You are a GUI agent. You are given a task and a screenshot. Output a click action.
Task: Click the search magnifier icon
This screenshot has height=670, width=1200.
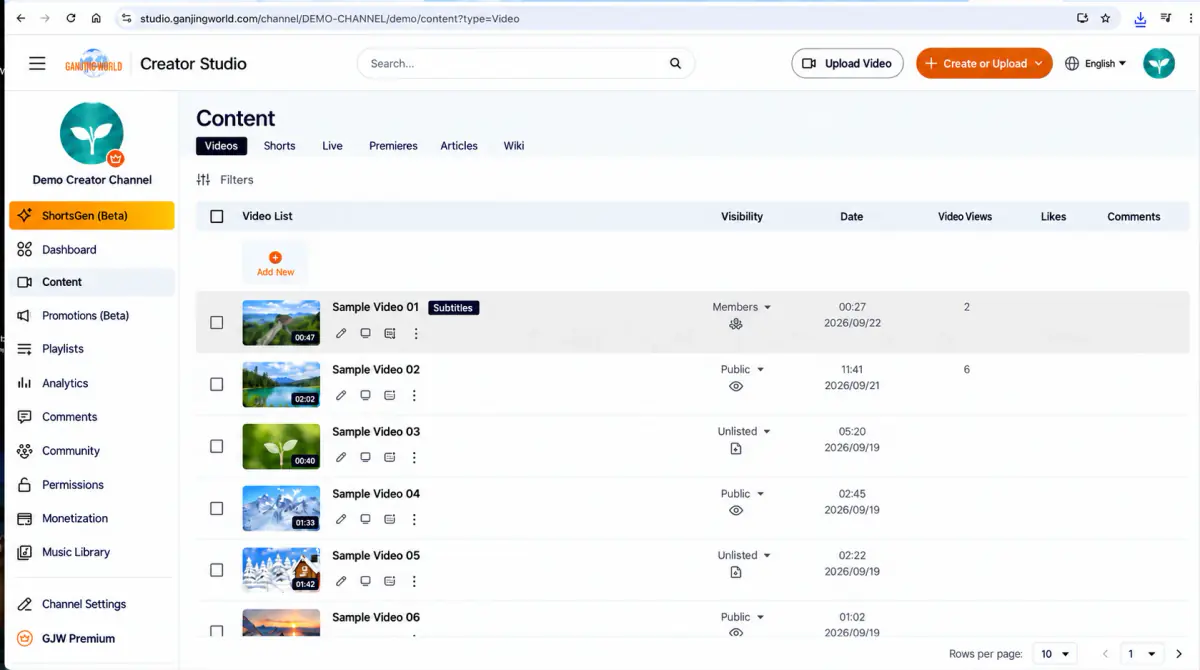676,63
